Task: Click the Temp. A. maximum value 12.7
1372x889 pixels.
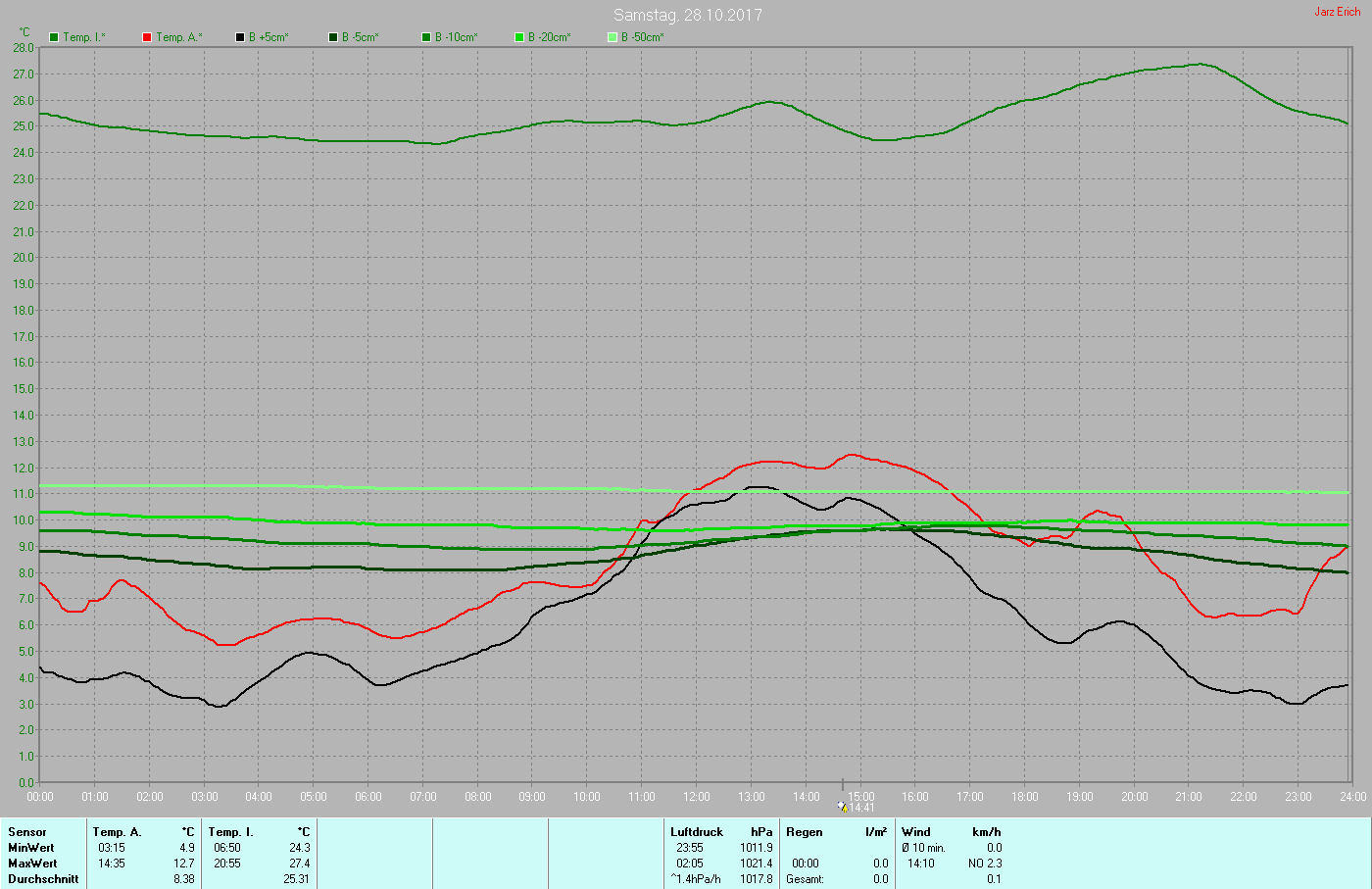Action: coord(183,864)
